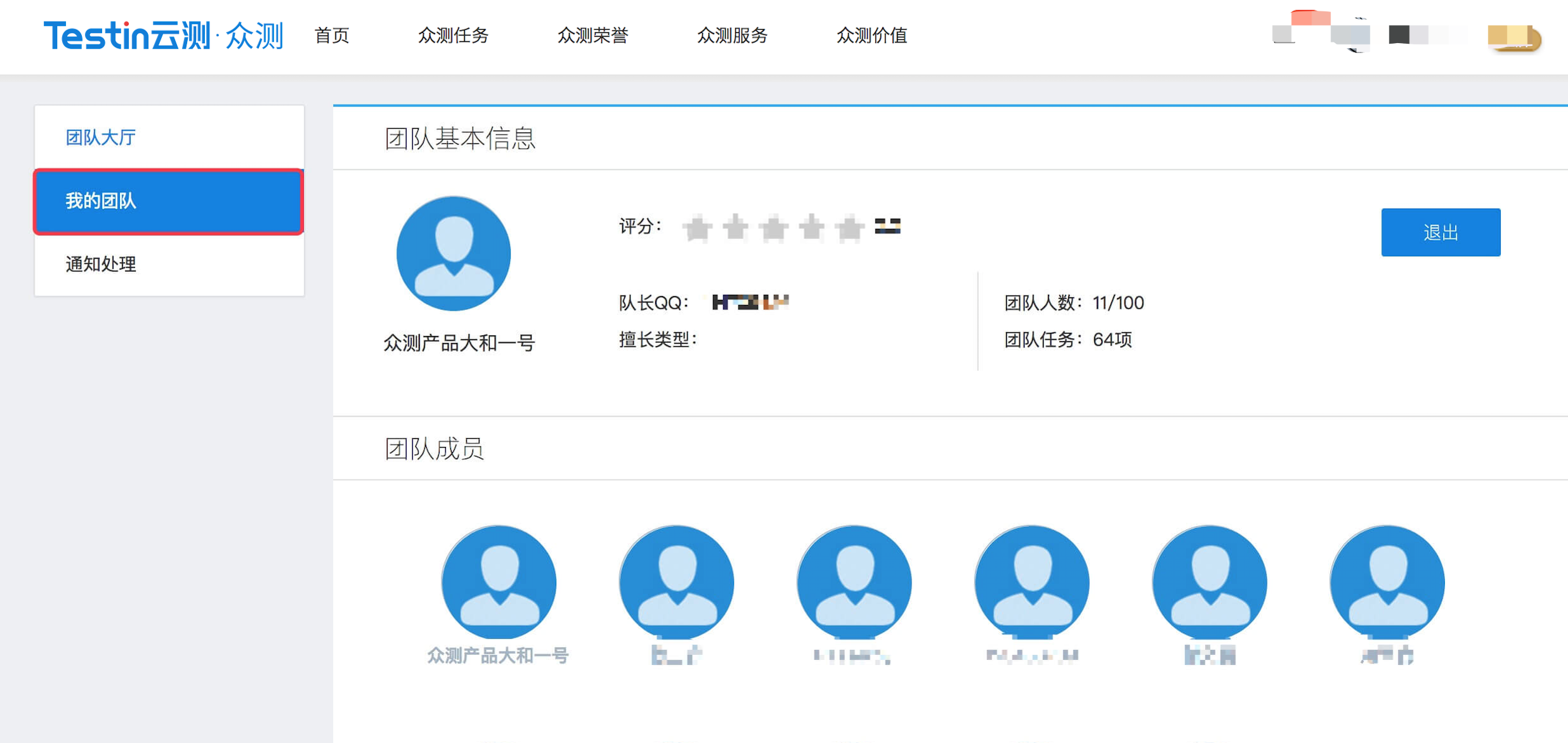
Task: Open 团队大厅 in the sidebar
Action: tap(101, 138)
